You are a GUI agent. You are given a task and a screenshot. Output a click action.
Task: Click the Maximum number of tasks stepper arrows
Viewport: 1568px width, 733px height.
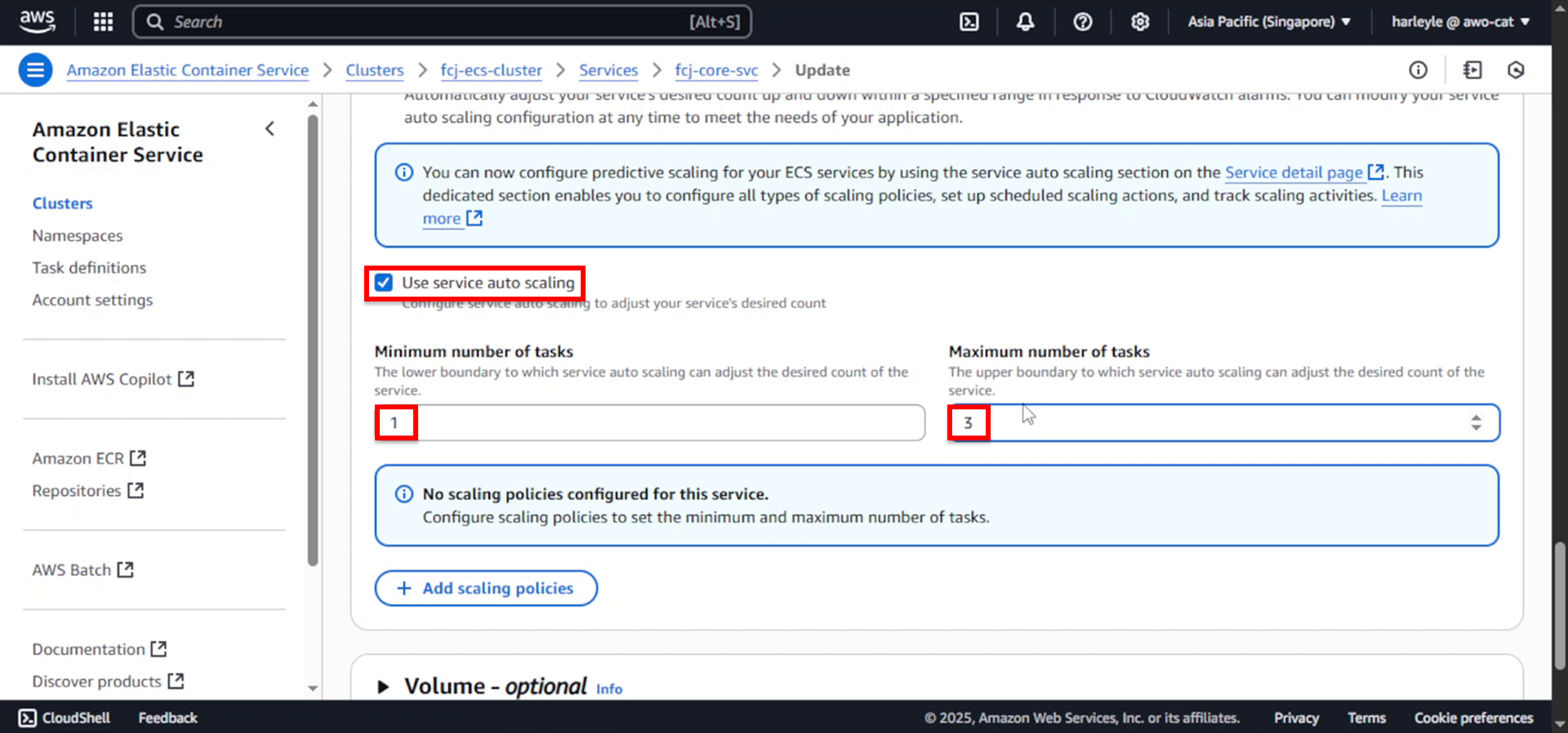point(1476,422)
